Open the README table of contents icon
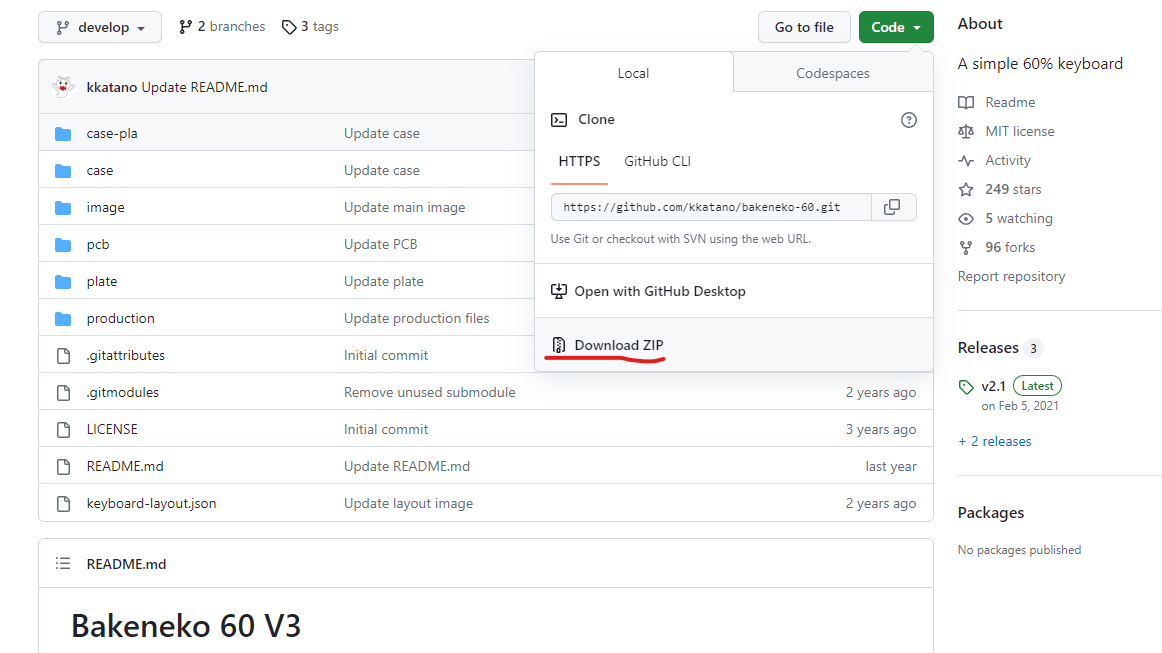1162x653 pixels. click(63, 564)
